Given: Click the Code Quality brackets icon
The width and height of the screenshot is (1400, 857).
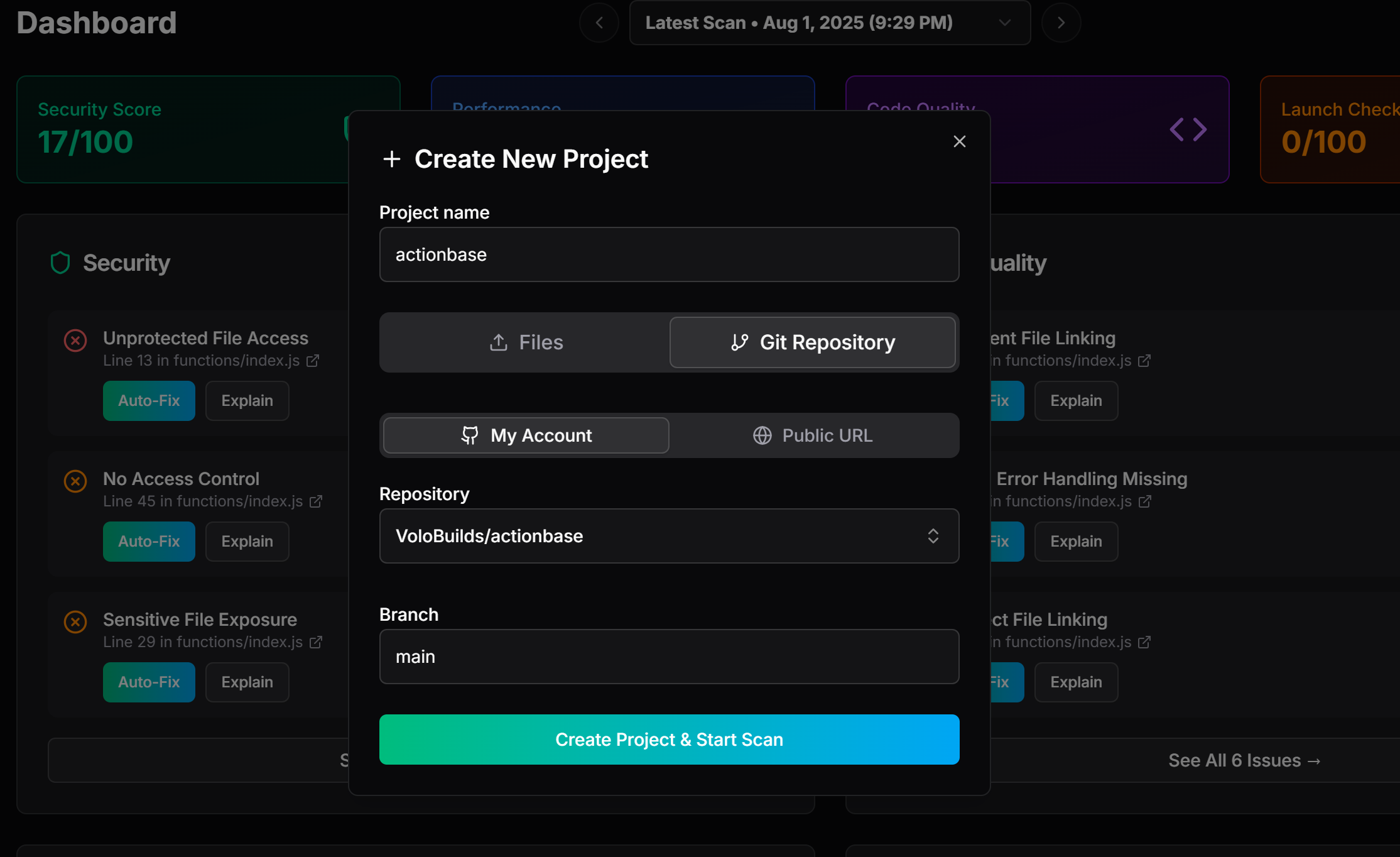Looking at the screenshot, I should click(1188, 129).
